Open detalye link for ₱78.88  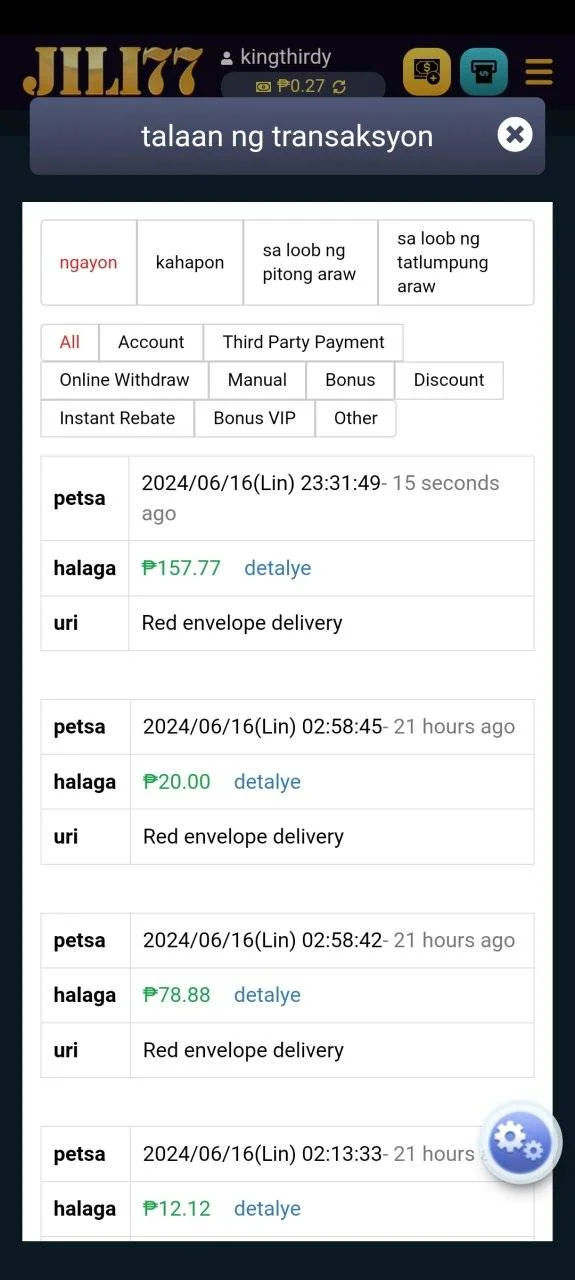(x=267, y=995)
